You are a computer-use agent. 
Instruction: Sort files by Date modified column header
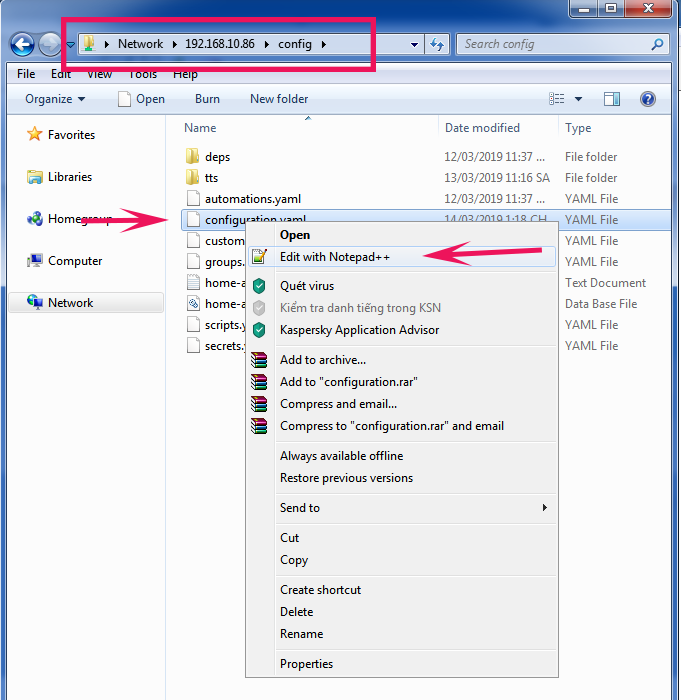pos(482,128)
